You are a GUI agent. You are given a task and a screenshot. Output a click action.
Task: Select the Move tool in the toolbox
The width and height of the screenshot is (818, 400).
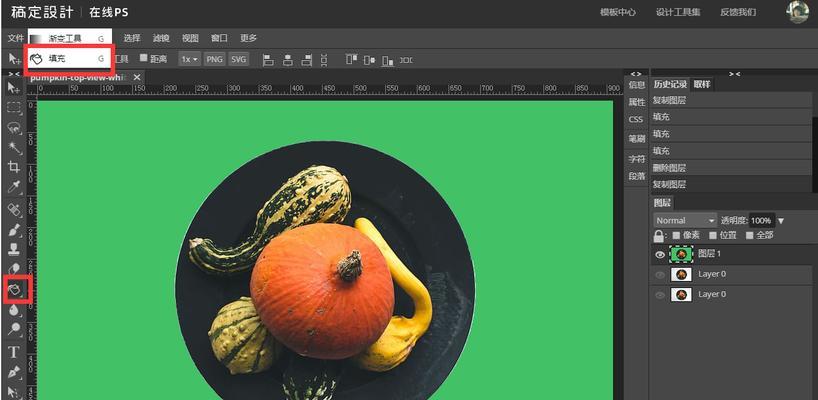click(14, 88)
